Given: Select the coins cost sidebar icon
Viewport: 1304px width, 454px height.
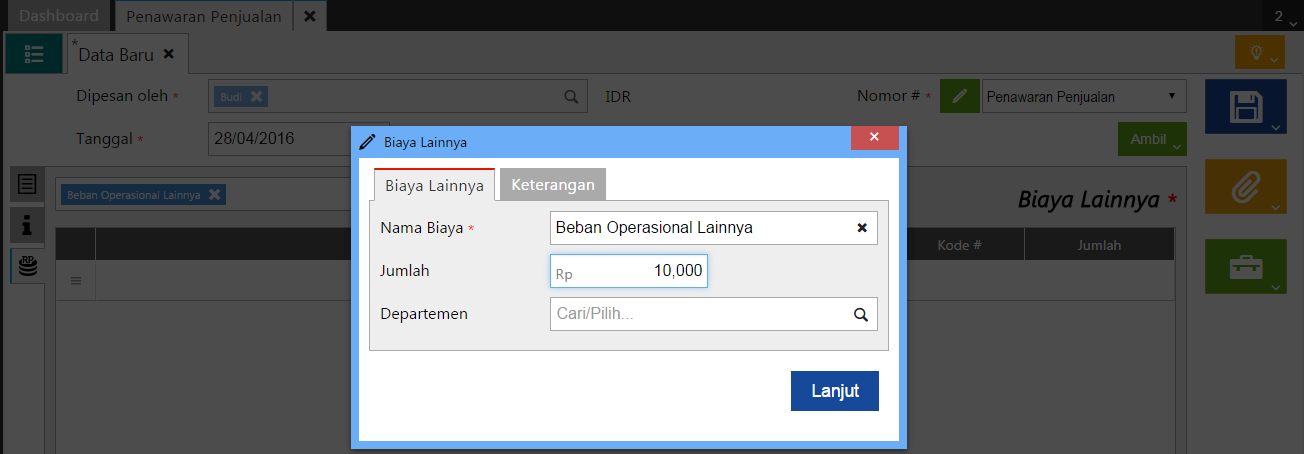Looking at the screenshot, I should [27, 266].
